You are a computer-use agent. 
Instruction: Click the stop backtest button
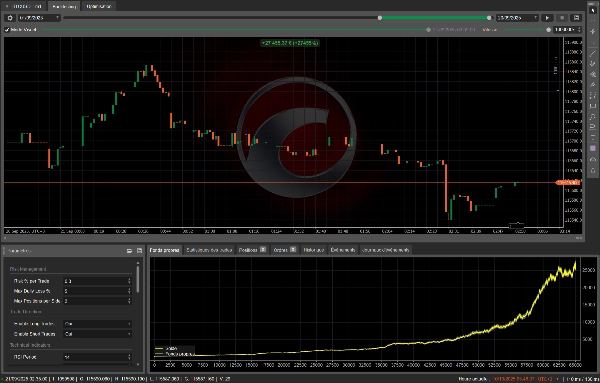tap(562, 18)
